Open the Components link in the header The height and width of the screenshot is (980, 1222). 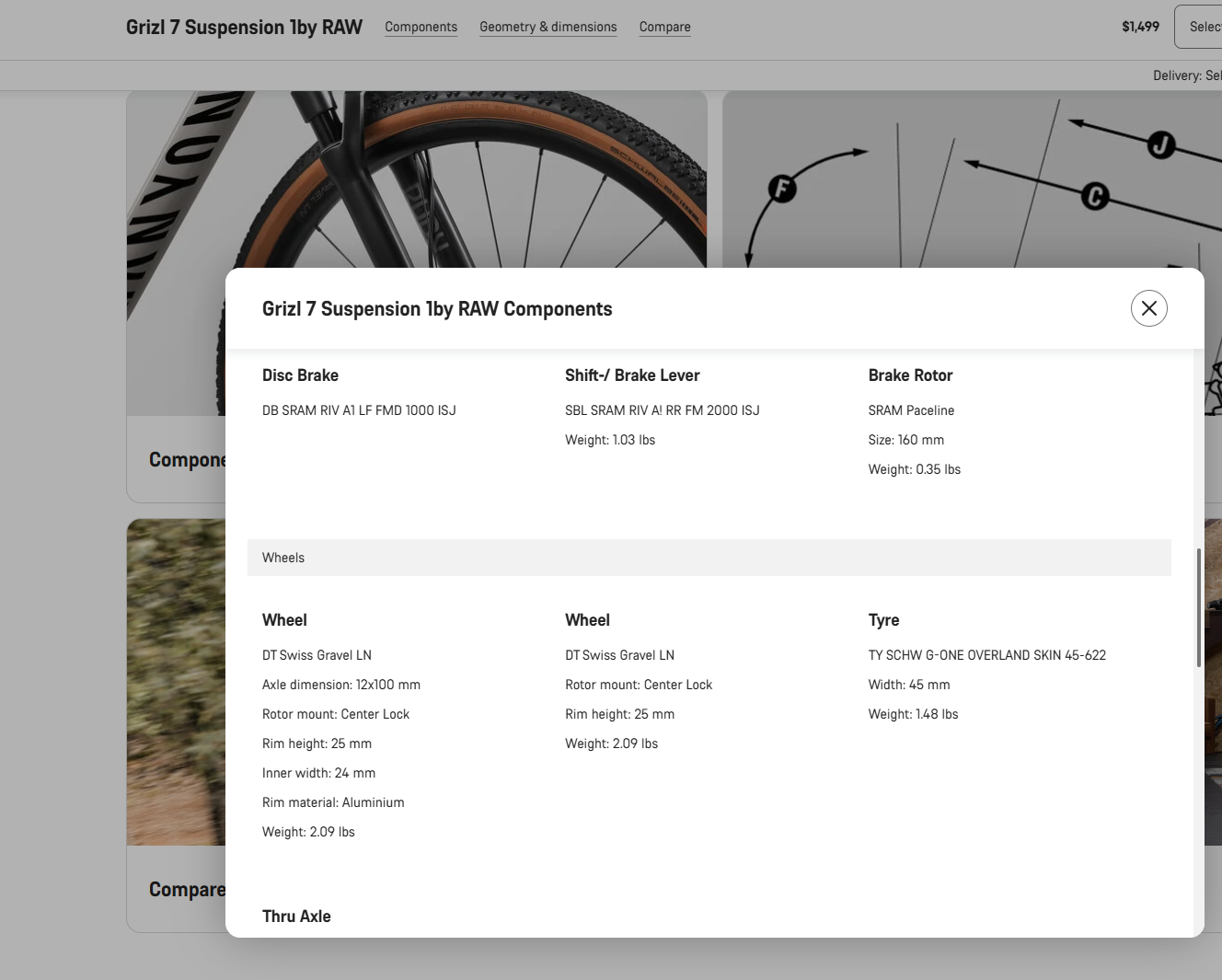(421, 27)
